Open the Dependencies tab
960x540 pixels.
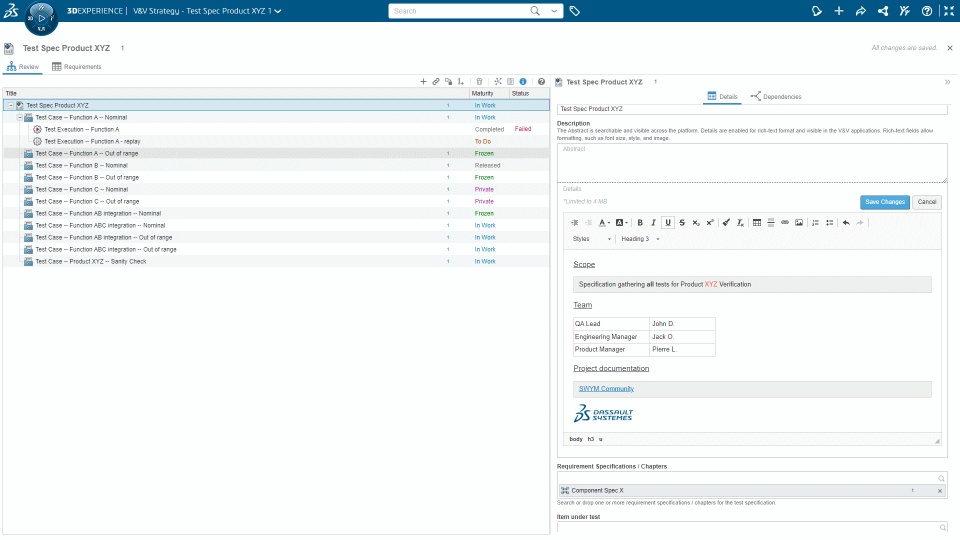pos(776,97)
